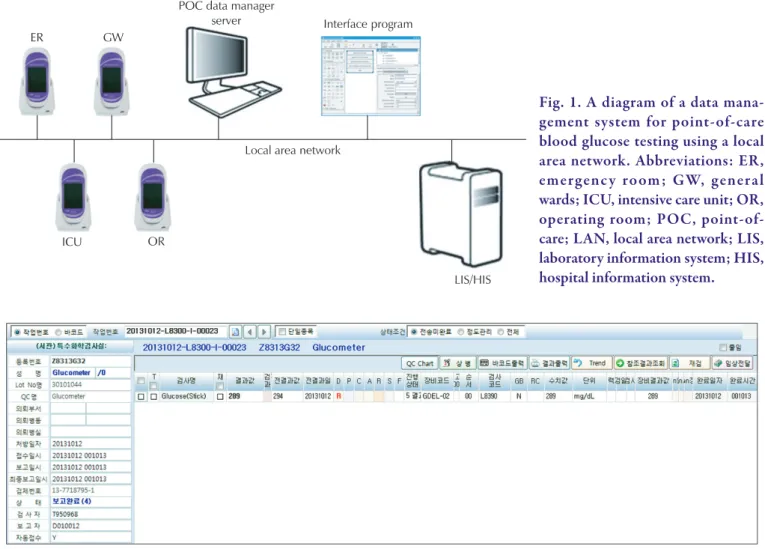Screen dimensions: 765x549
Task: Select the 전체 radio button
Action: tap(501, 332)
